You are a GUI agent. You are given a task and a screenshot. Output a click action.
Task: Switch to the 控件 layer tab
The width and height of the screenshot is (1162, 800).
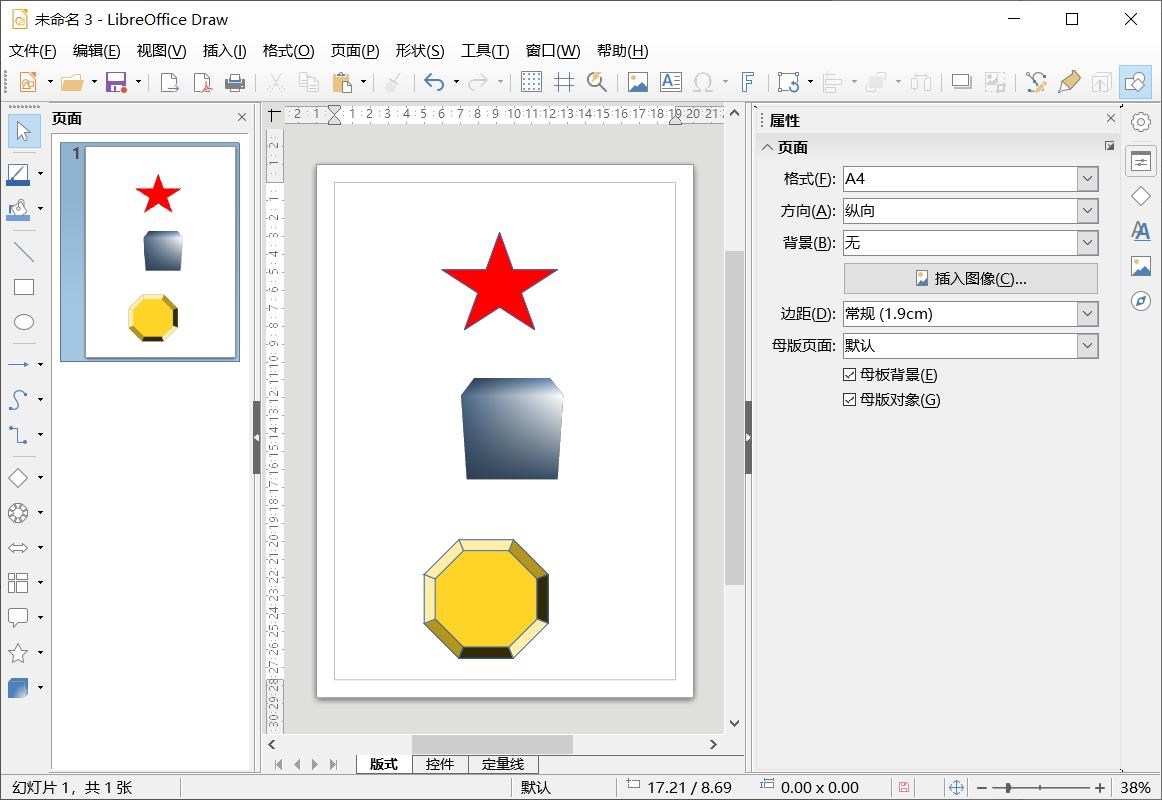click(440, 764)
